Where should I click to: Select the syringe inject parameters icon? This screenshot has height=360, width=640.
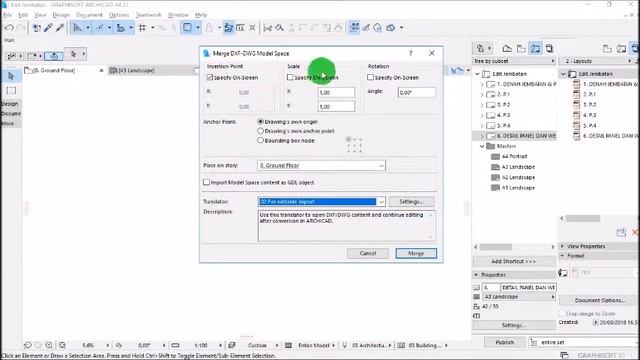pos(60,28)
